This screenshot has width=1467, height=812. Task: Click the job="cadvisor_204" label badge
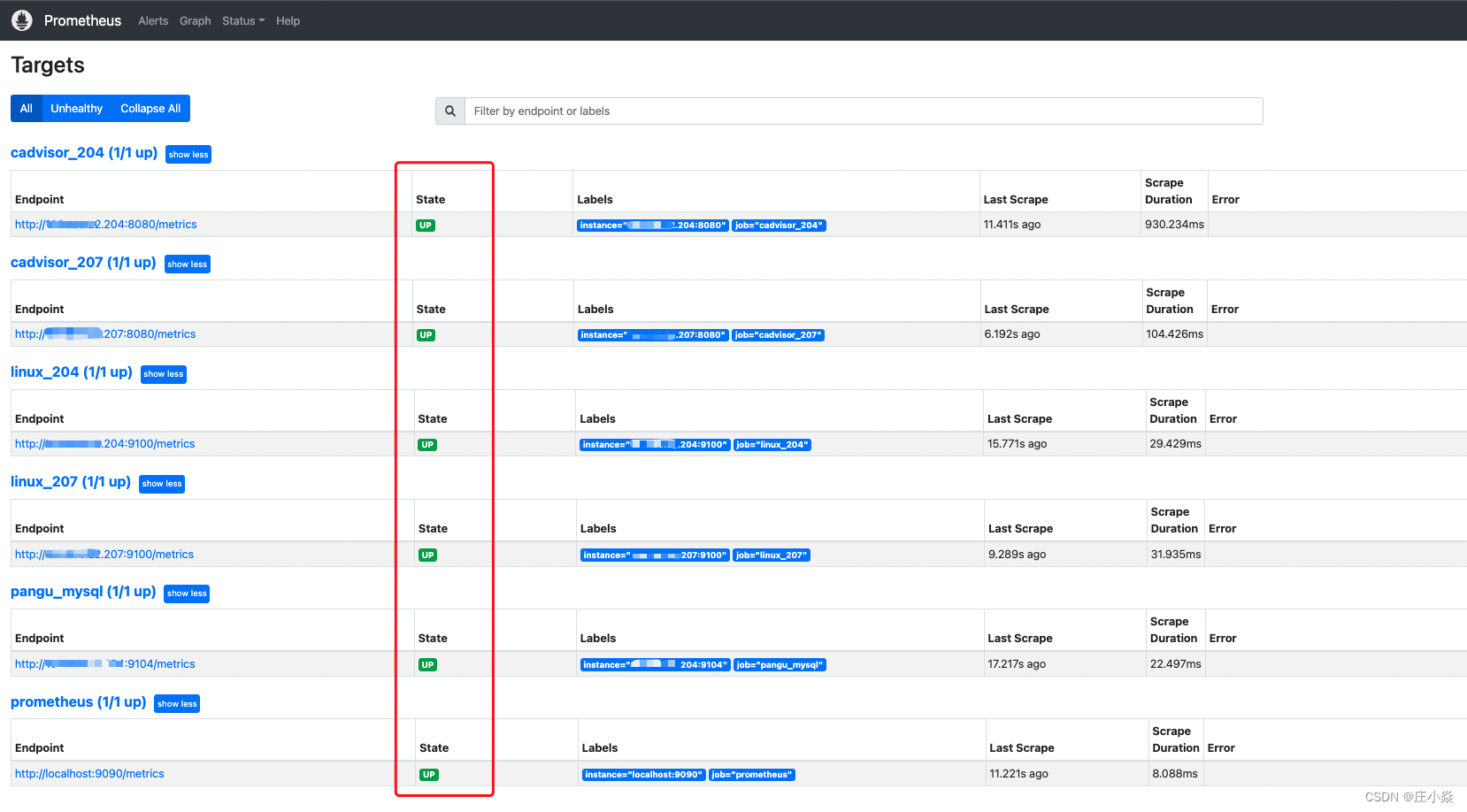[779, 226]
